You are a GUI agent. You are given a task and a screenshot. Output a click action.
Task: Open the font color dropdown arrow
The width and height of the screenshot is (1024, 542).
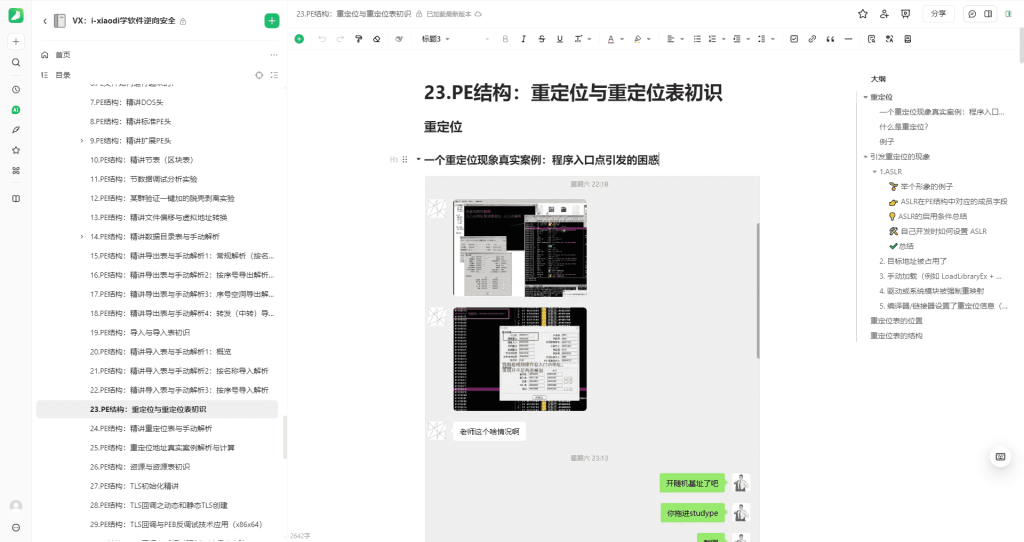622,39
